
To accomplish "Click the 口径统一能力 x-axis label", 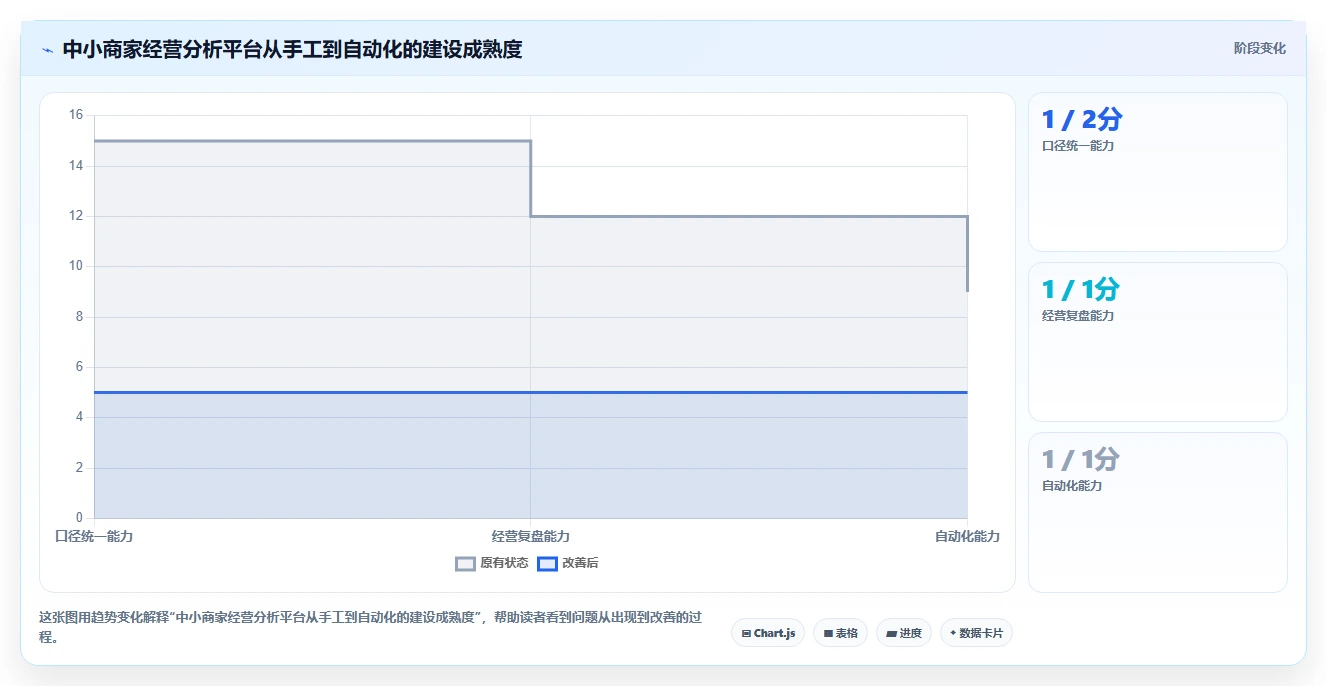I will coord(94,537).
